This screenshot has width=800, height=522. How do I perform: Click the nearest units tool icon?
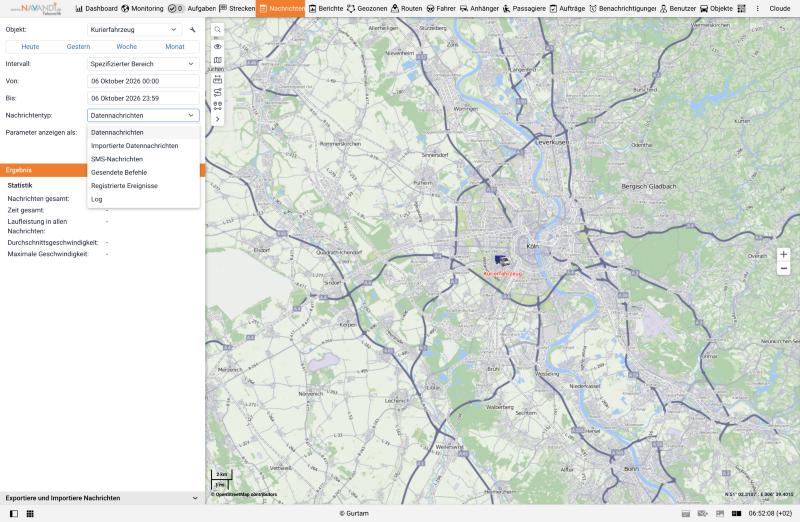pos(217,106)
